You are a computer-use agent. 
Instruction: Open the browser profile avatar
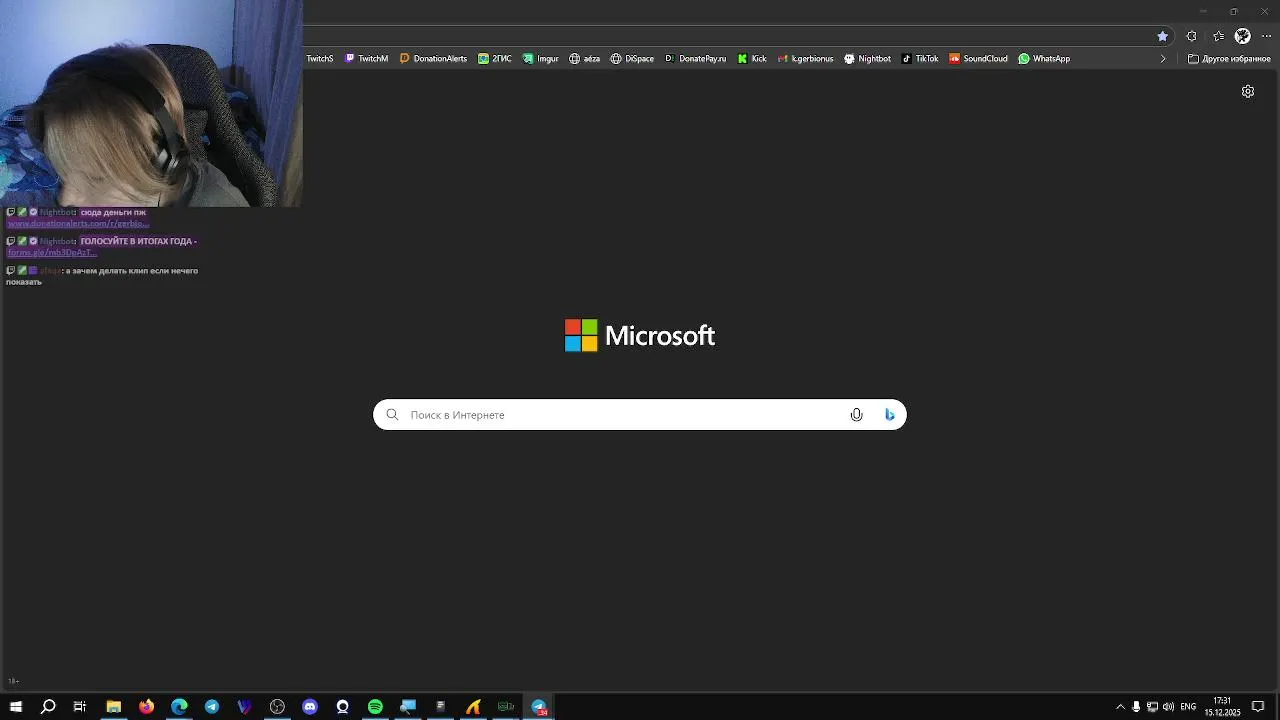tap(1242, 36)
